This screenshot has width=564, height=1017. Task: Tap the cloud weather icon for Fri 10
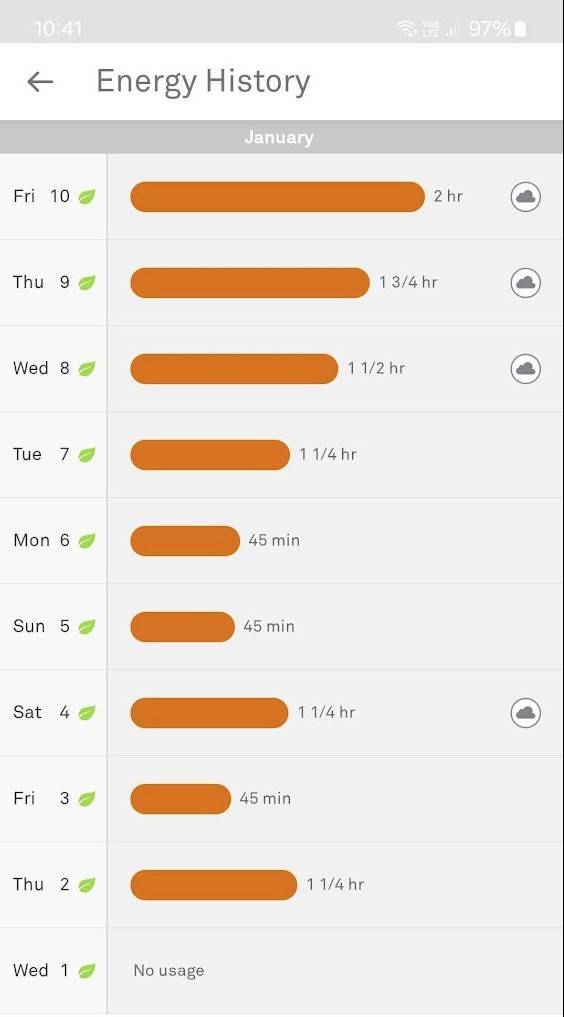tap(525, 197)
